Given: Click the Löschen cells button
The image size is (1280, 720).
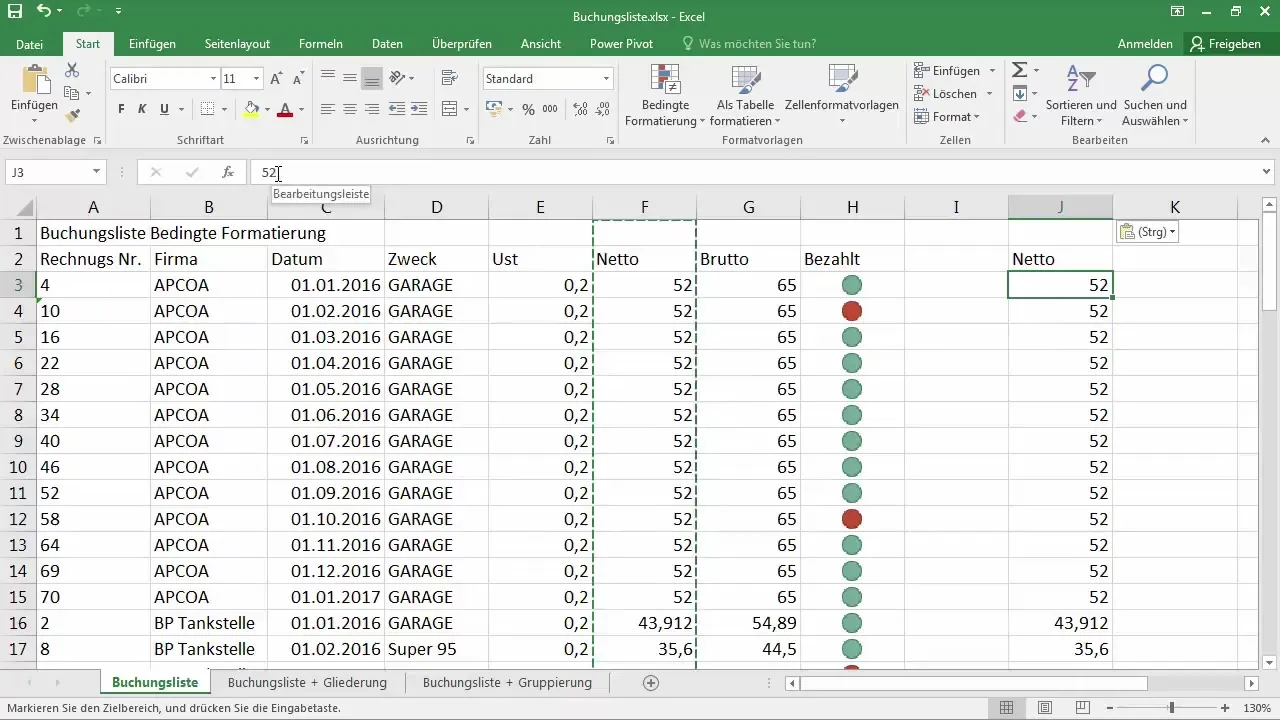Looking at the screenshot, I should tap(954, 94).
